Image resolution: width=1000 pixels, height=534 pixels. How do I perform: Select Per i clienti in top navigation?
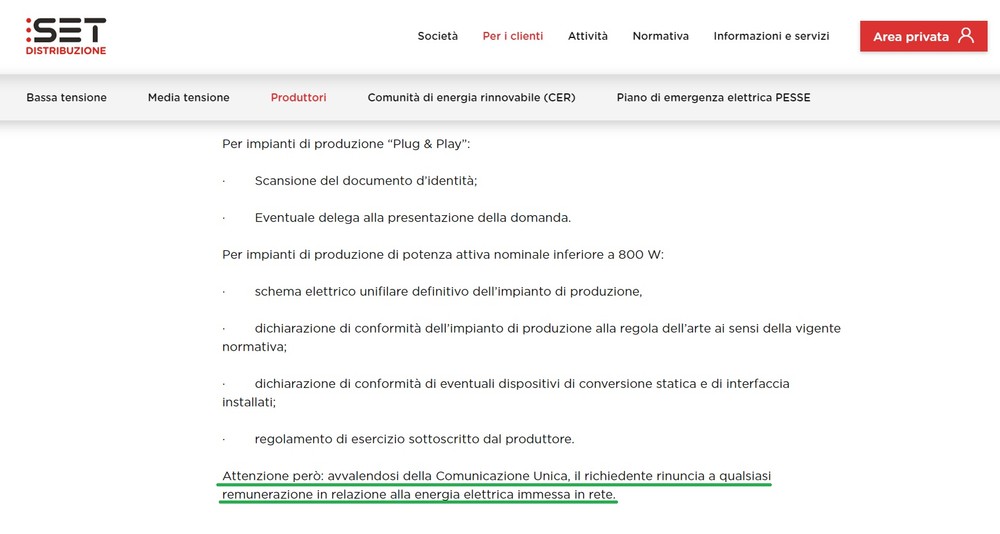click(x=512, y=36)
